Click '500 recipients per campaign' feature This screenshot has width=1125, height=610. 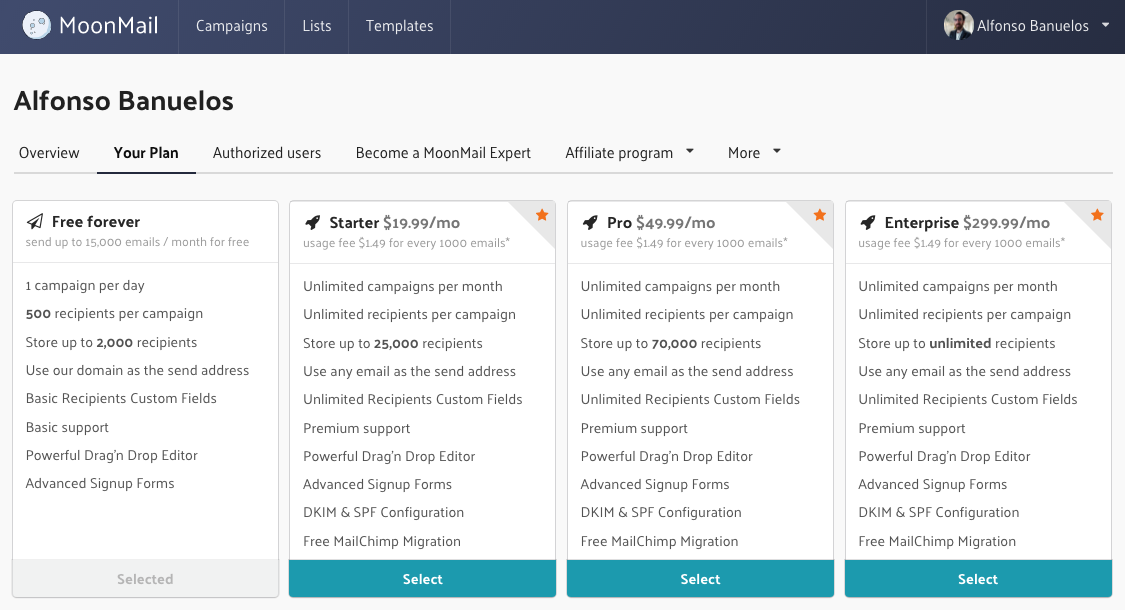click(x=114, y=314)
